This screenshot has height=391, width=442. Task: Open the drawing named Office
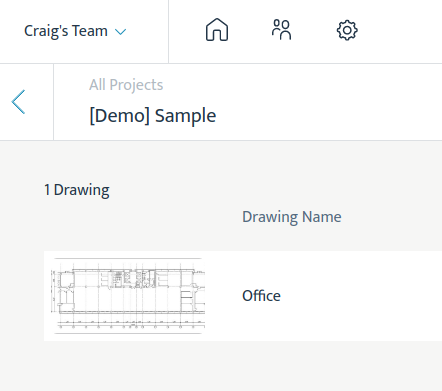pos(261,296)
